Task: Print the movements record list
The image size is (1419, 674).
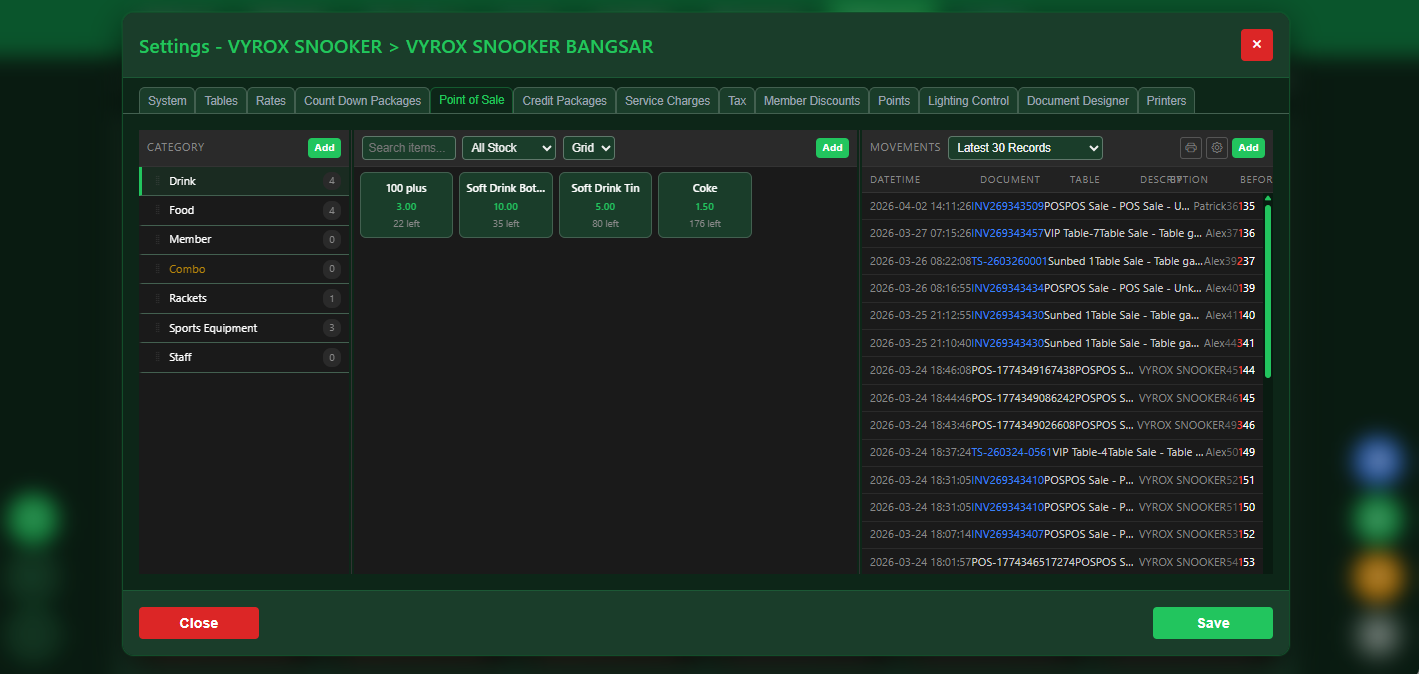Action: [1190, 147]
